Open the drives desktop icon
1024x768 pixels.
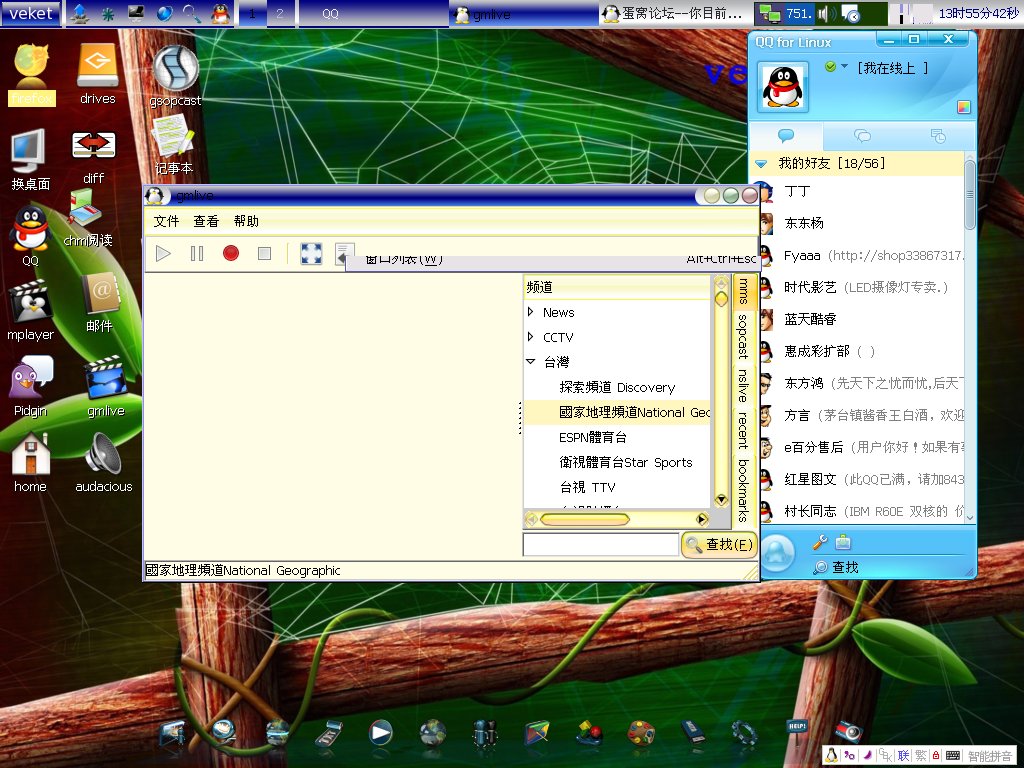point(97,74)
